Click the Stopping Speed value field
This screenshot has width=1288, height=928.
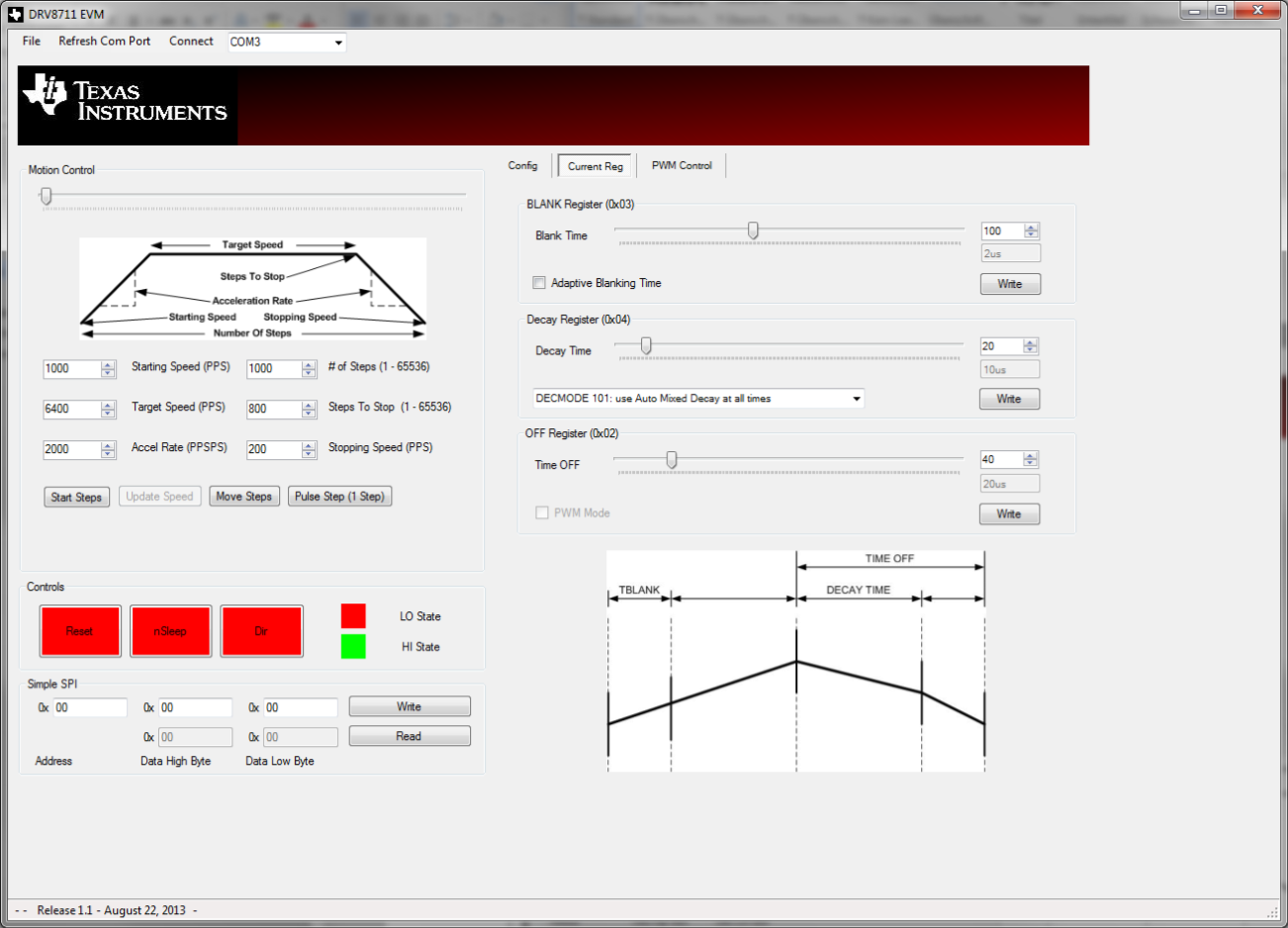point(274,449)
